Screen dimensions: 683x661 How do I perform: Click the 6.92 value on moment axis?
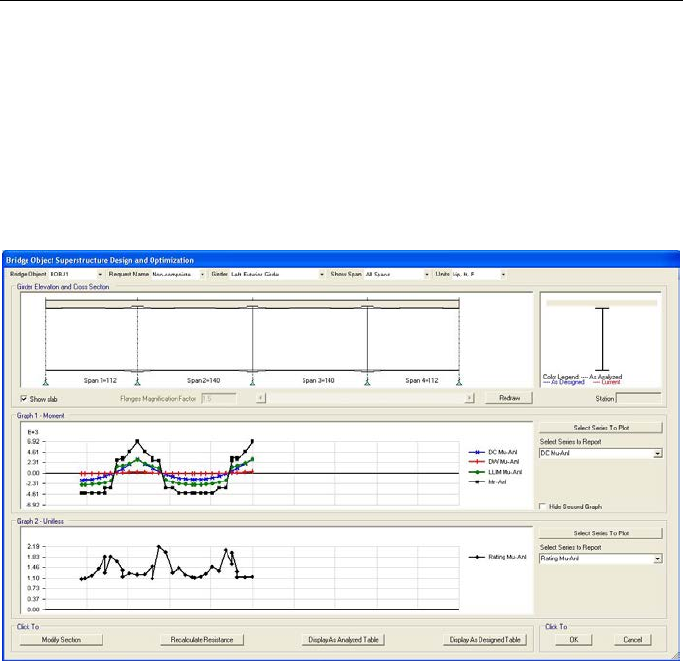coord(33,441)
